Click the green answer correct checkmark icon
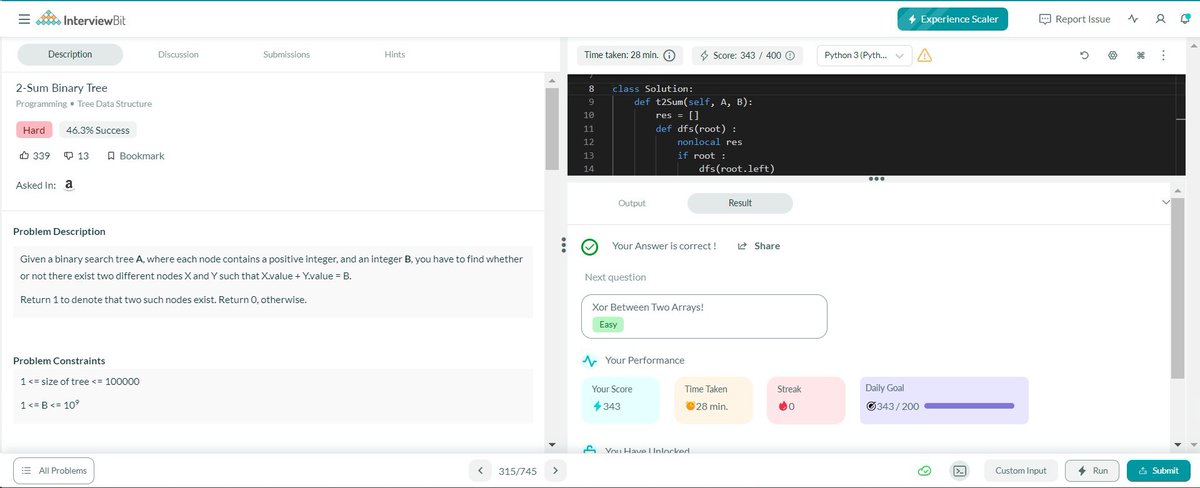This screenshot has height=488, width=1200. (x=590, y=246)
